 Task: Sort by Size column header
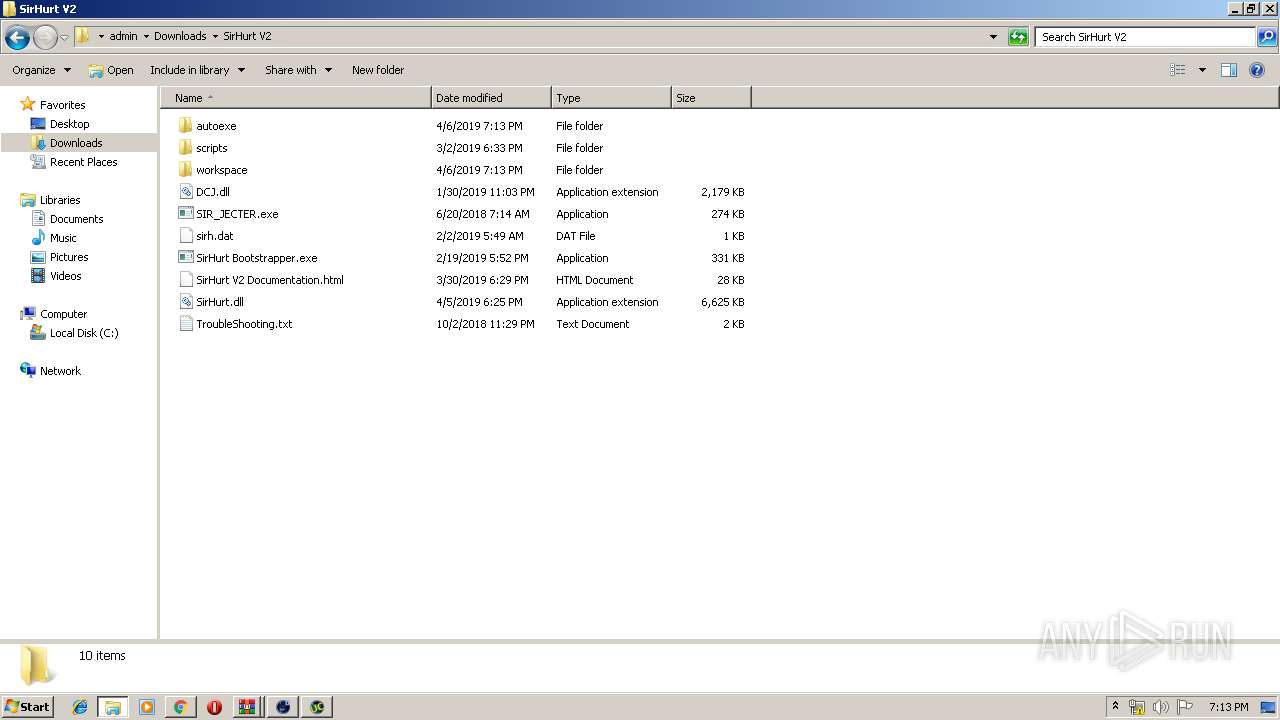[x=711, y=98]
